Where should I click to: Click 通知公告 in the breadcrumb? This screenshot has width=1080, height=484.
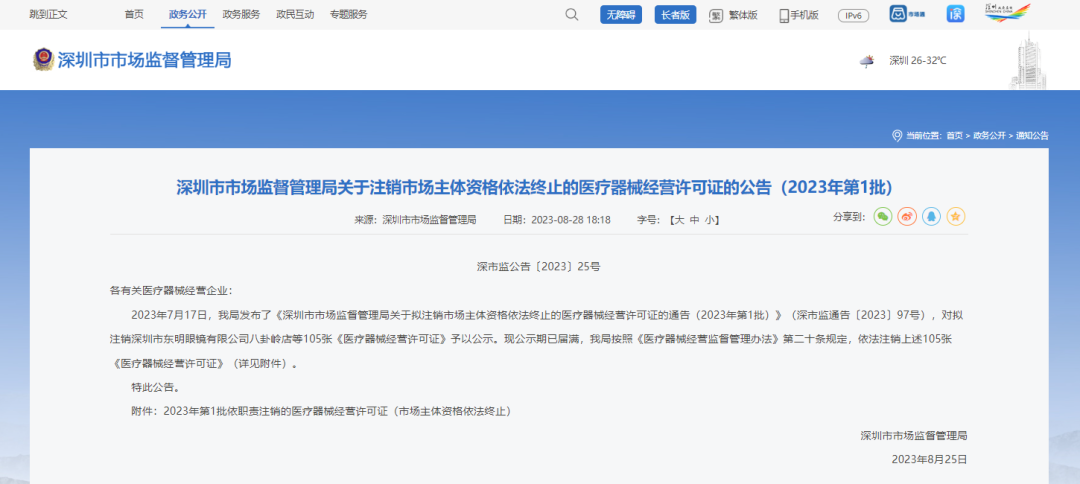pos(1033,135)
